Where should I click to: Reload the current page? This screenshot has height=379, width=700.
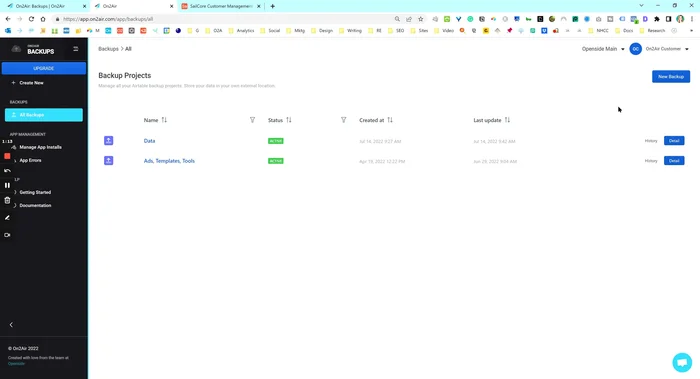pos(31,19)
